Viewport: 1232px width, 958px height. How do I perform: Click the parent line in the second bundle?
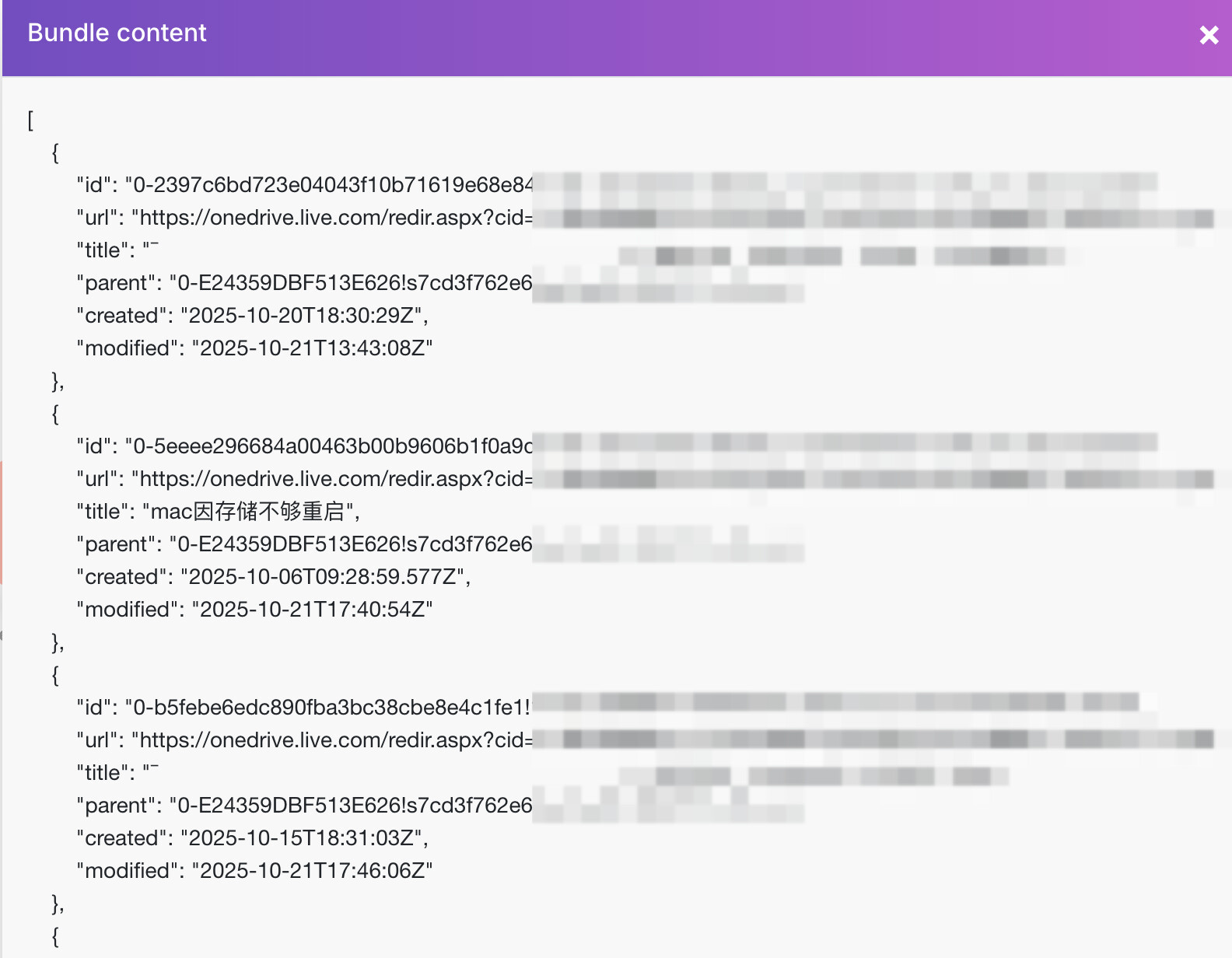coord(303,544)
